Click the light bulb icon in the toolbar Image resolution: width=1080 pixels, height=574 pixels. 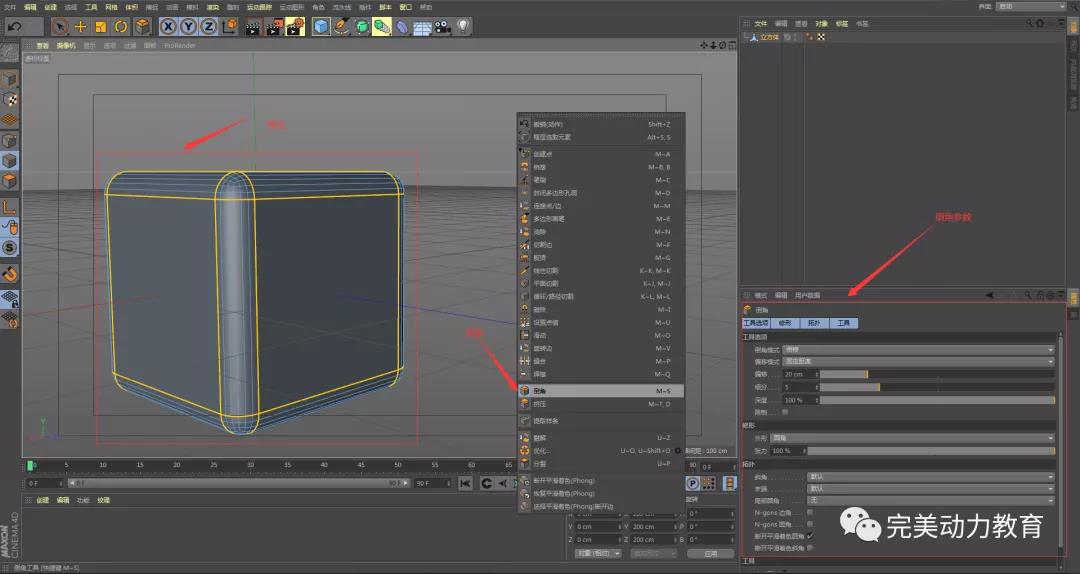tap(463, 26)
